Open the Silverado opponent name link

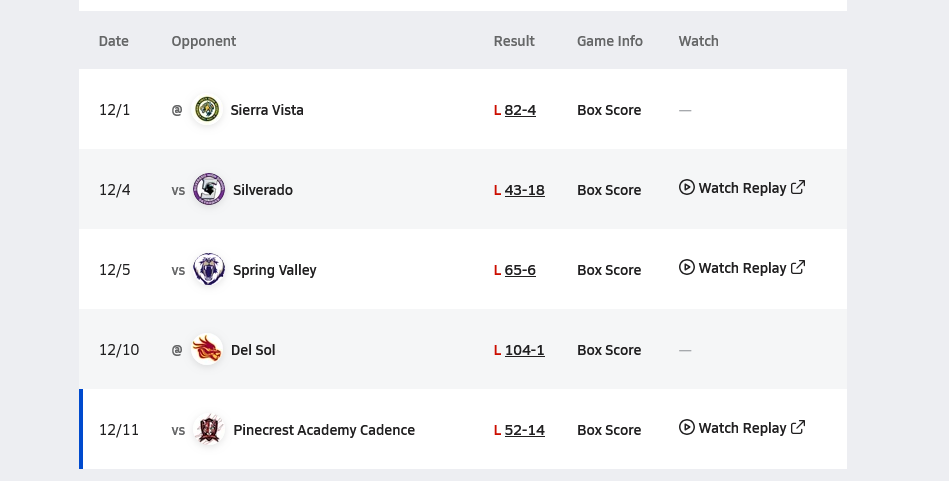[x=263, y=190]
